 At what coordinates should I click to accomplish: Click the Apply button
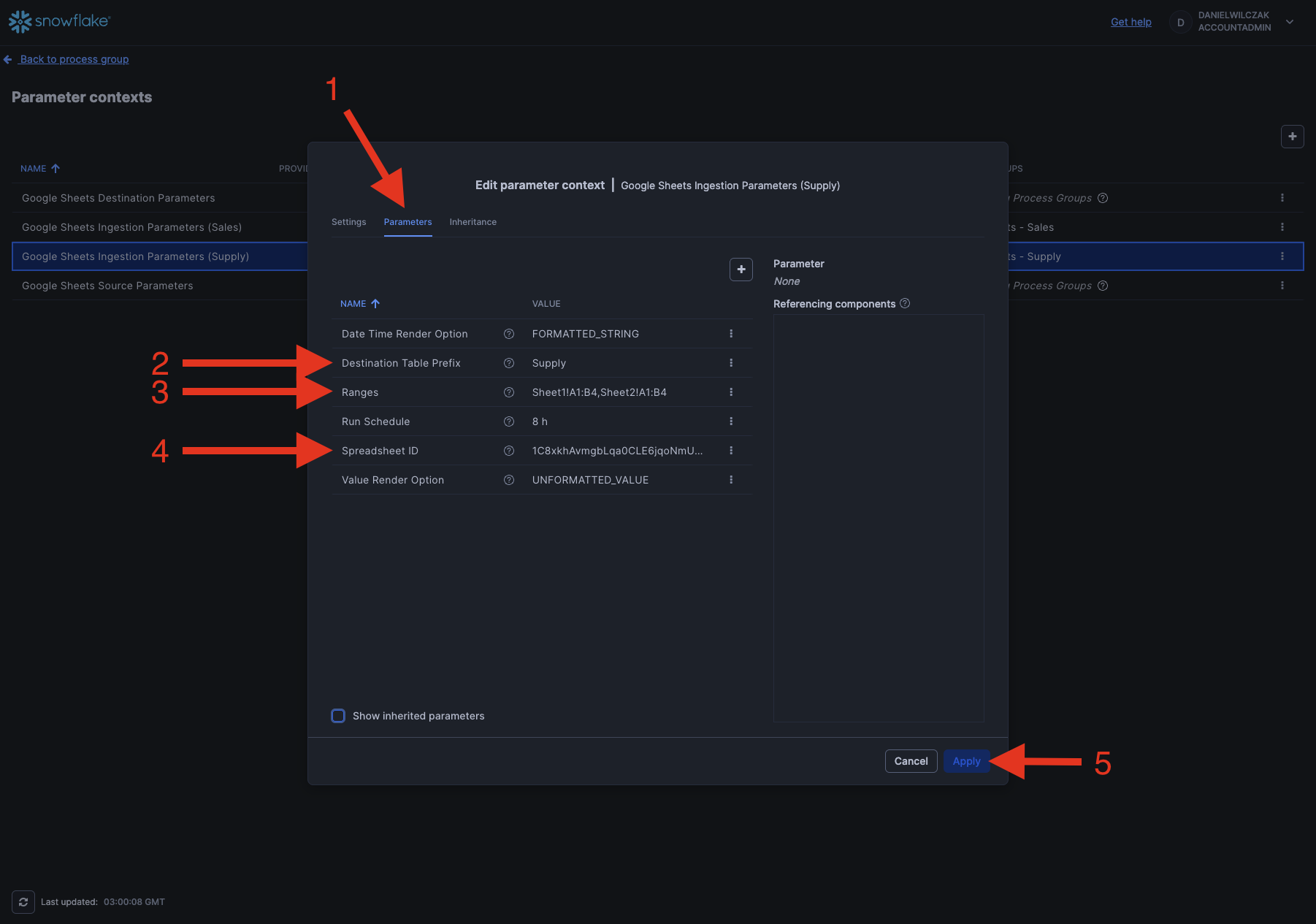(966, 761)
